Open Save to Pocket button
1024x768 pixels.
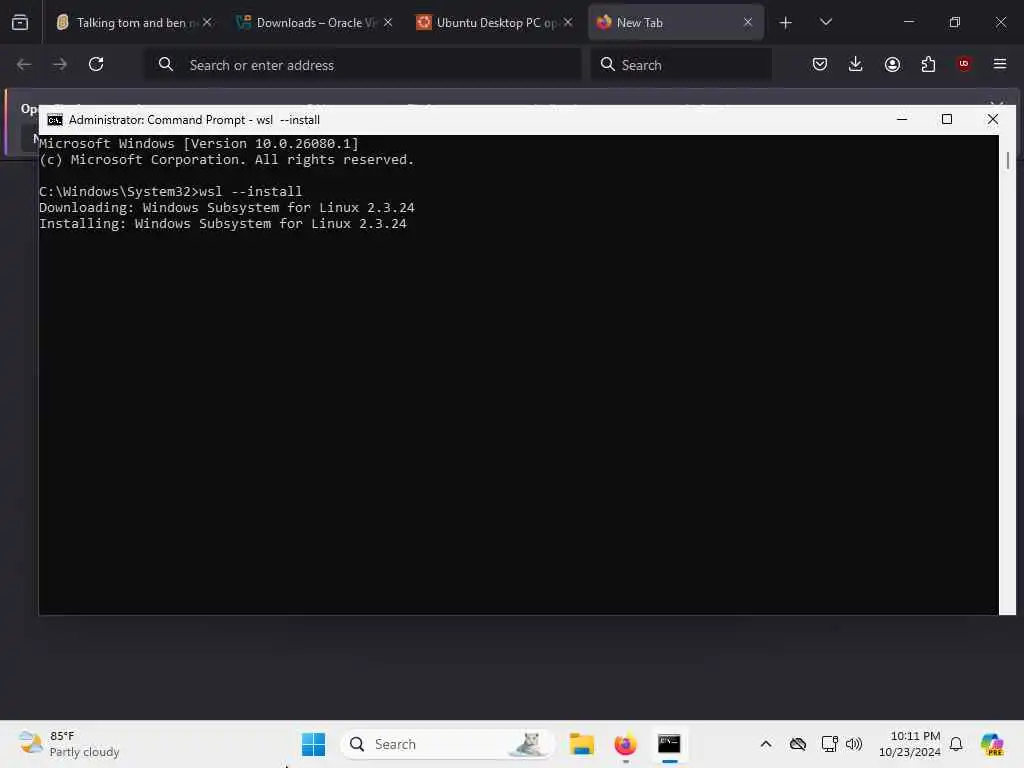[820, 64]
